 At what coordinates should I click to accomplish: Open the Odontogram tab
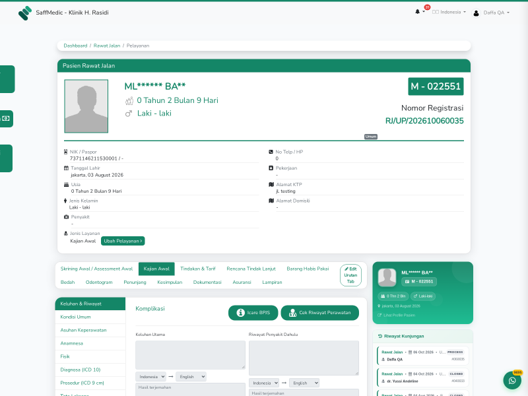pos(99,282)
